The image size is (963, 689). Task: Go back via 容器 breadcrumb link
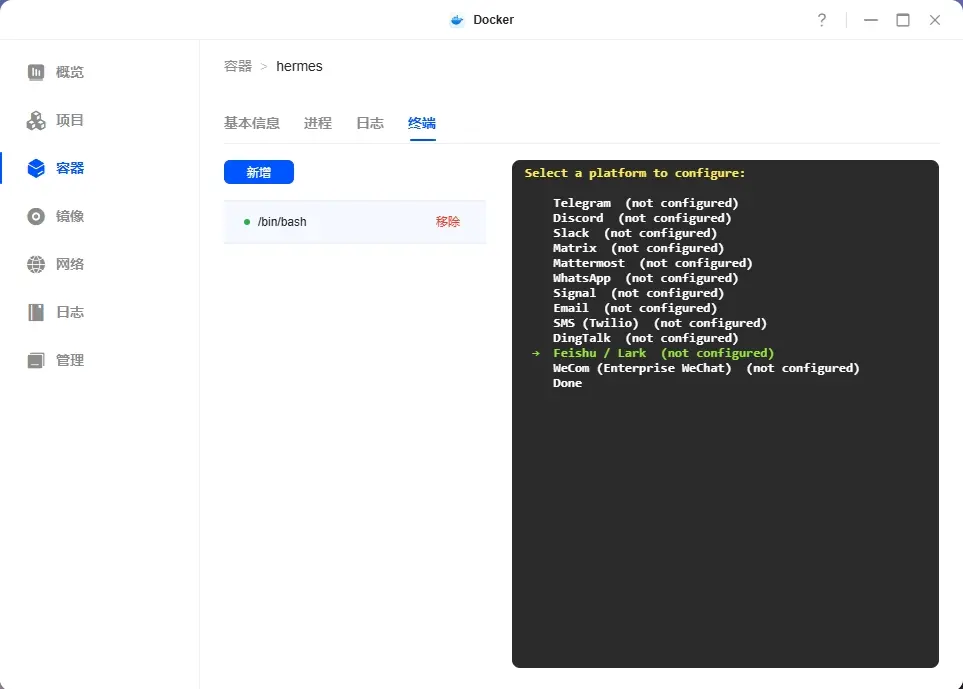pyautogui.click(x=238, y=66)
